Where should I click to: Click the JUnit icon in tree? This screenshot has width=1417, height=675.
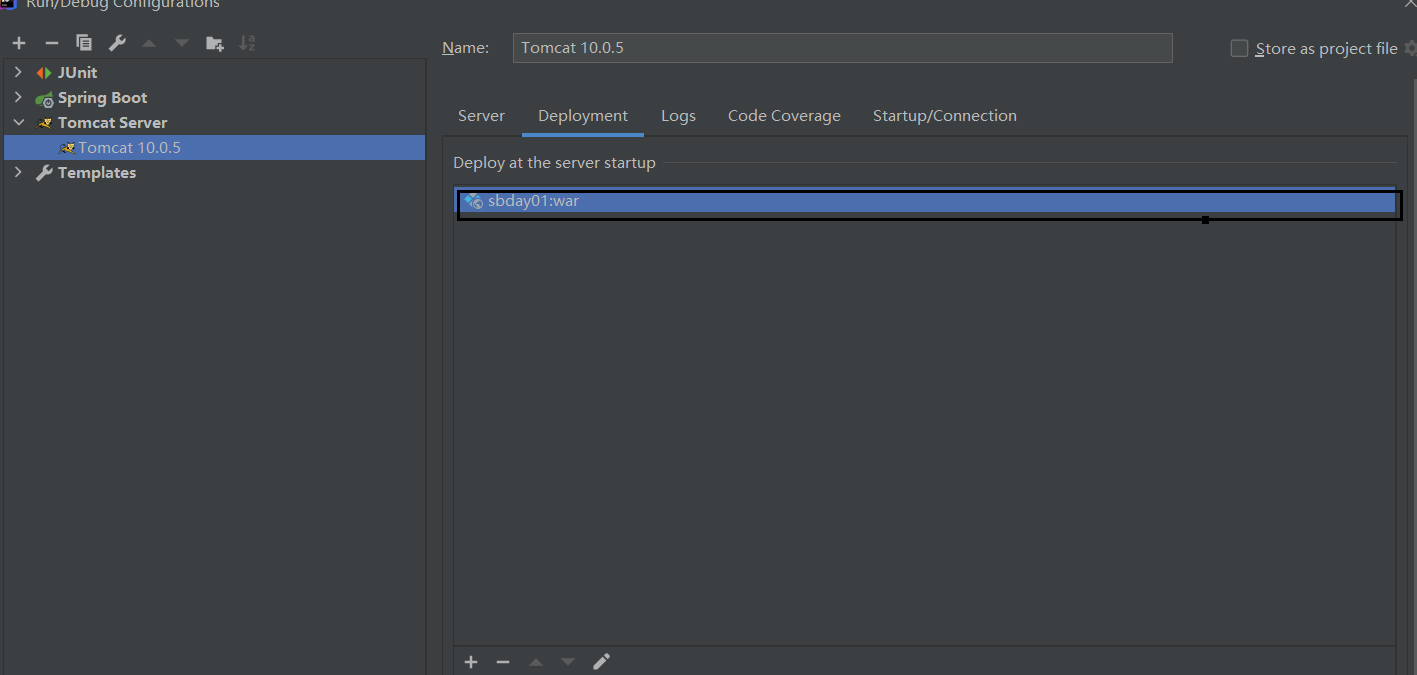point(44,73)
